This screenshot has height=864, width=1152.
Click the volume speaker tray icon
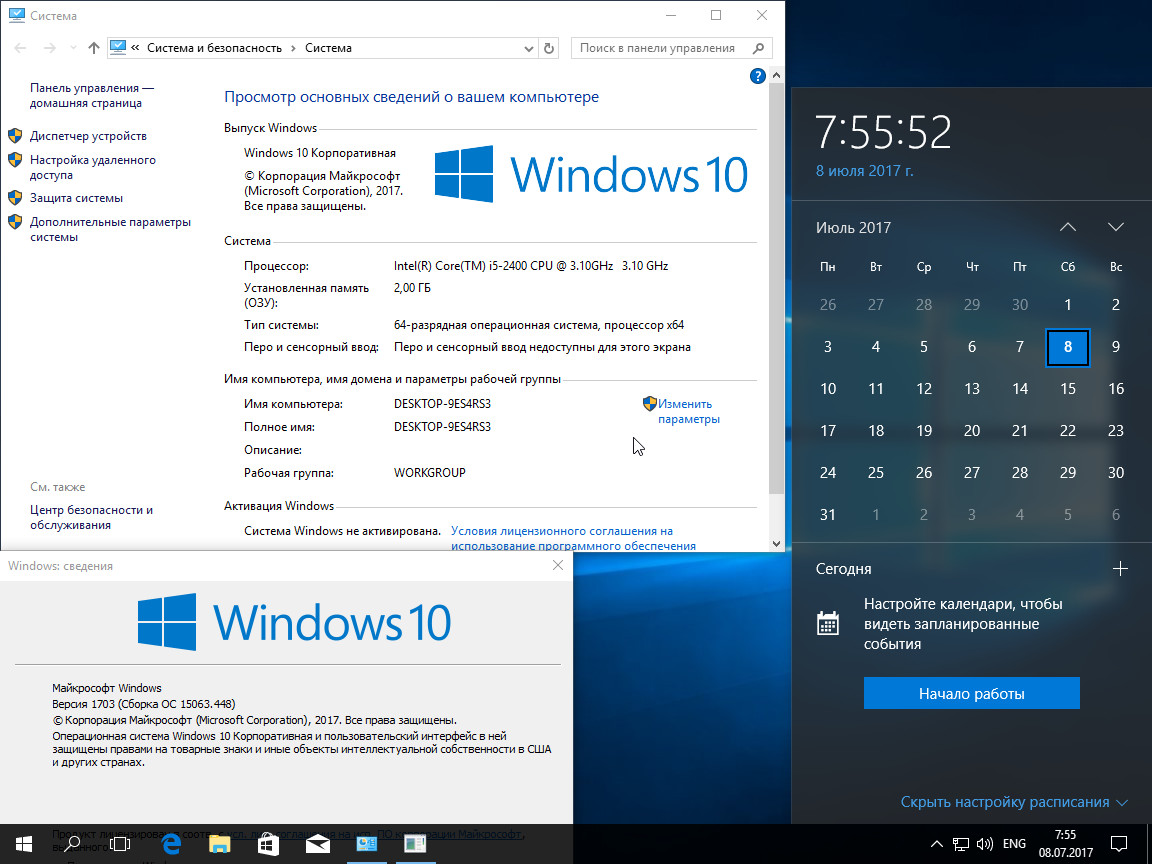tap(984, 843)
